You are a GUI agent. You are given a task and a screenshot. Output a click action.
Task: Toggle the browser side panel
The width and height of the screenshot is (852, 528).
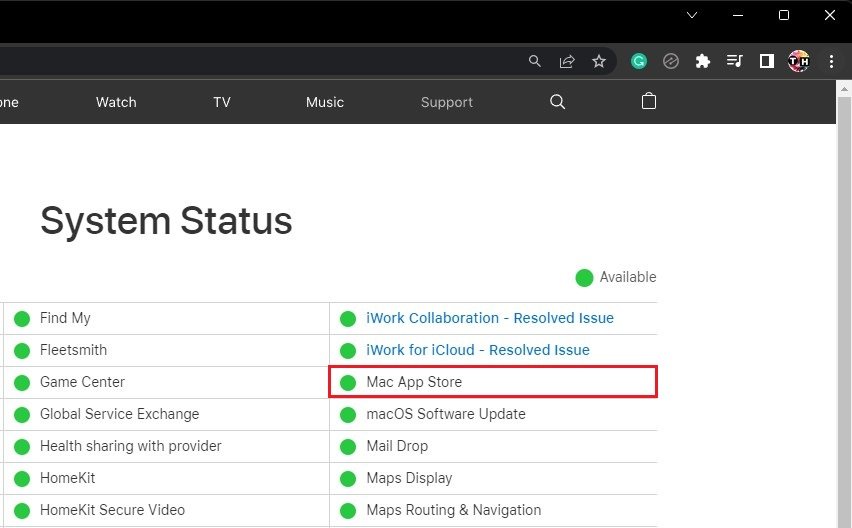pyautogui.click(x=767, y=61)
